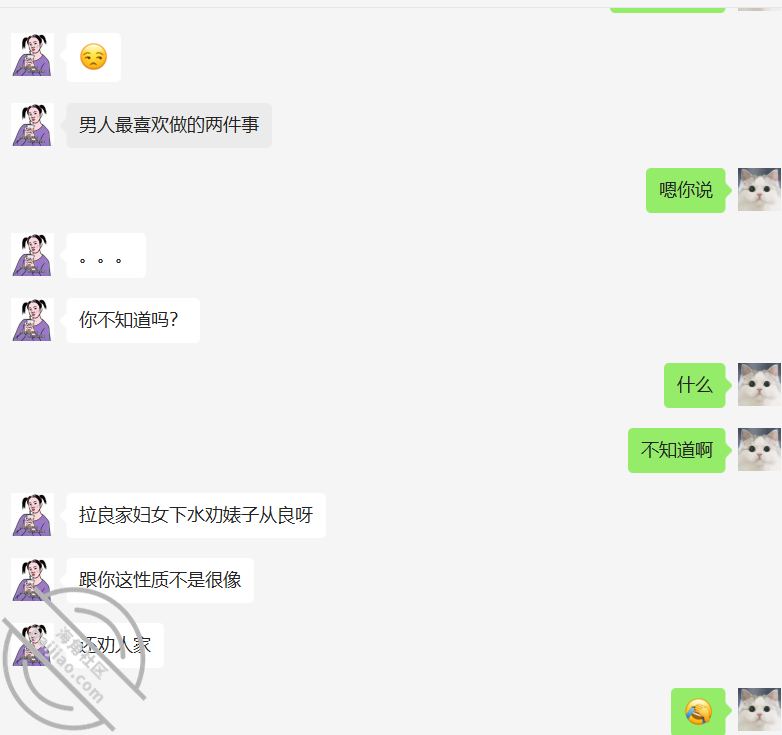
Task: Select the '跟你这性质不是很像' message bubble
Action: (160, 580)
